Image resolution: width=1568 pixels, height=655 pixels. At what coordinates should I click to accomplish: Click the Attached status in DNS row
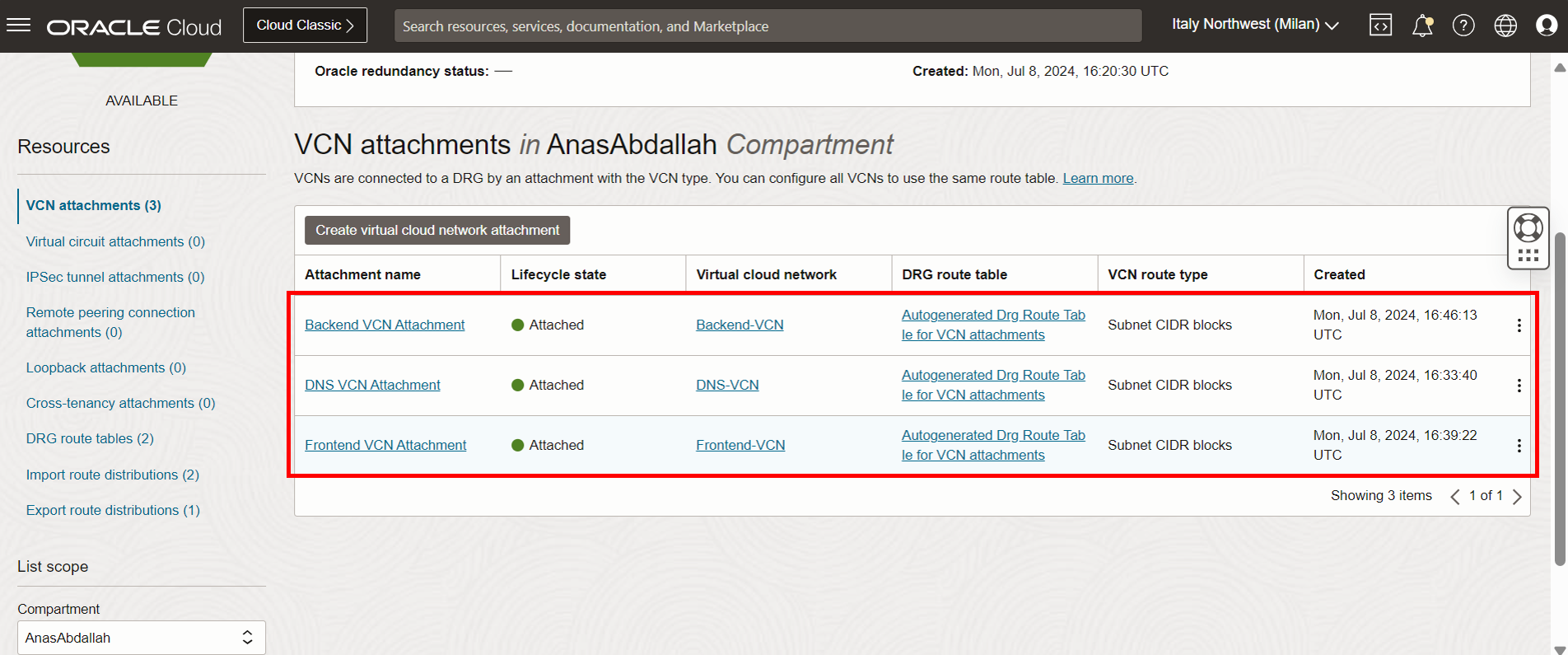[548, 385]
